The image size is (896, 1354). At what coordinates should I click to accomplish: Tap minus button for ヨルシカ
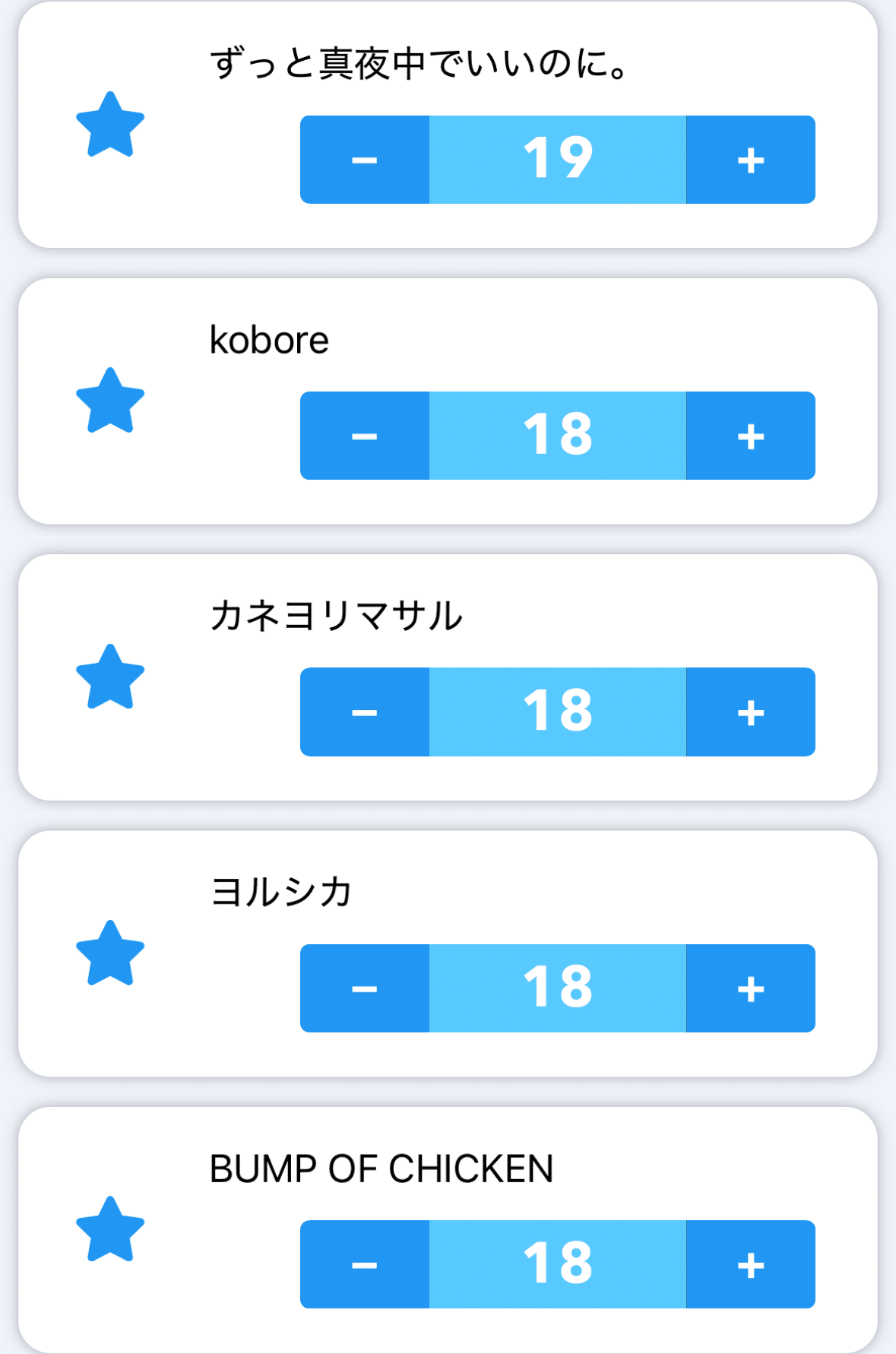(365, 988)
